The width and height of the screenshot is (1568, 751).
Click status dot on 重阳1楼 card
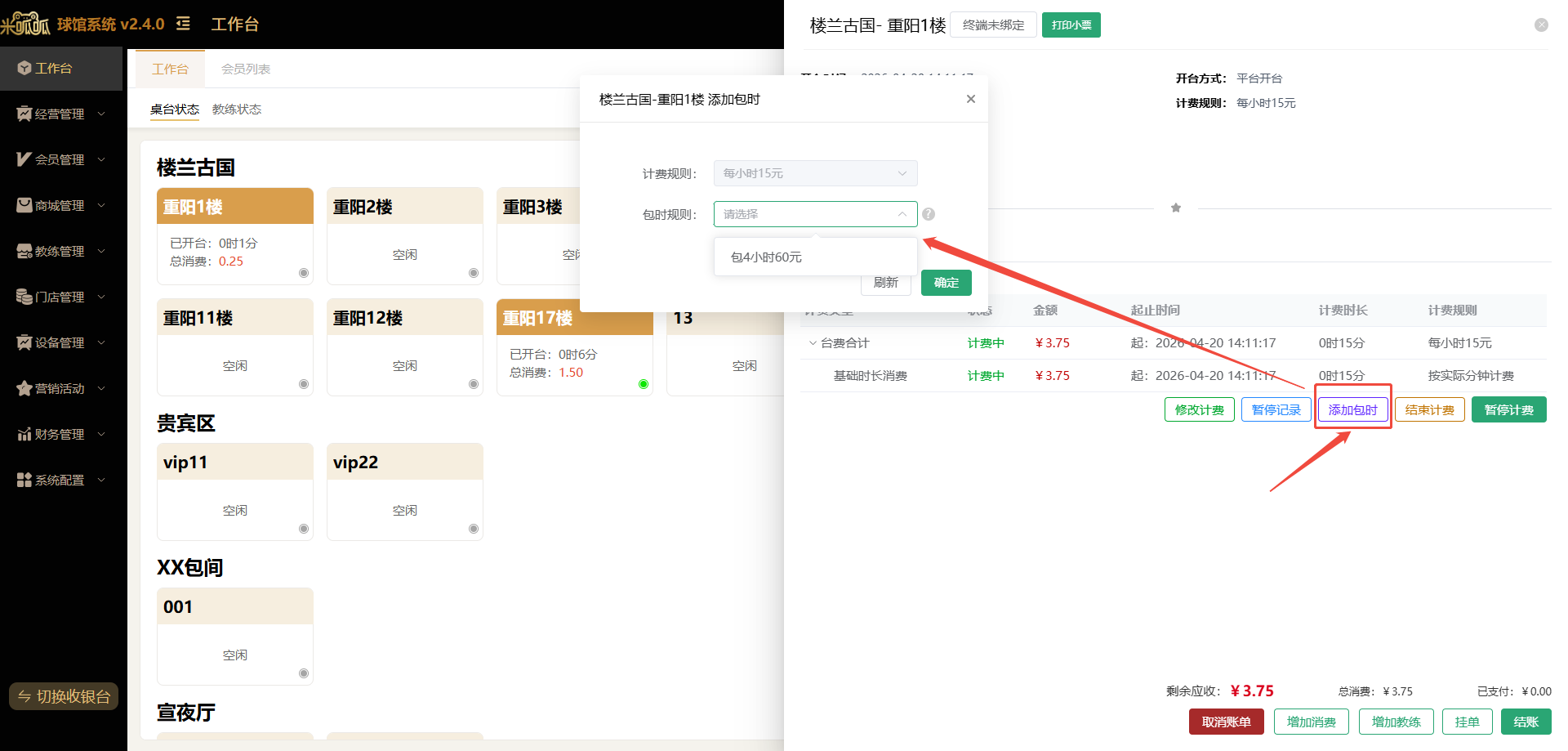pos(304,273)
